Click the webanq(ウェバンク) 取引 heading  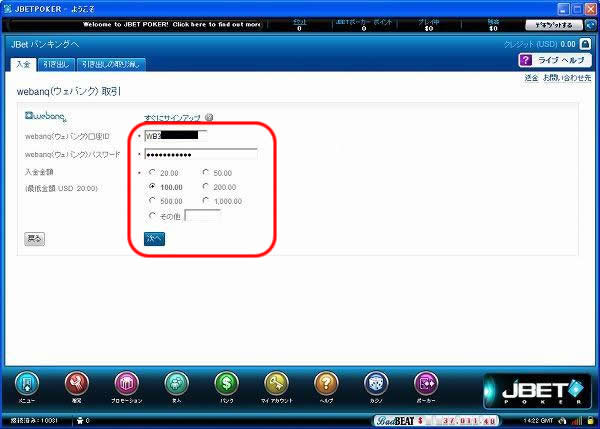pyautogui.click(x=68, y=92)
